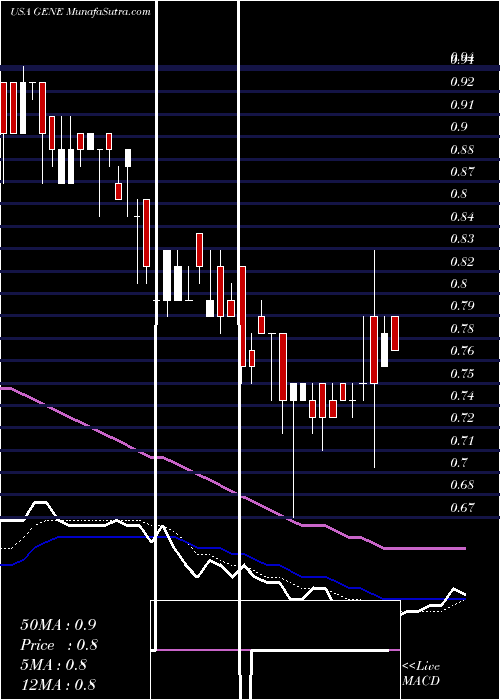
Task: Click the 0.76 price level label
Action: [x=462, y=351]
